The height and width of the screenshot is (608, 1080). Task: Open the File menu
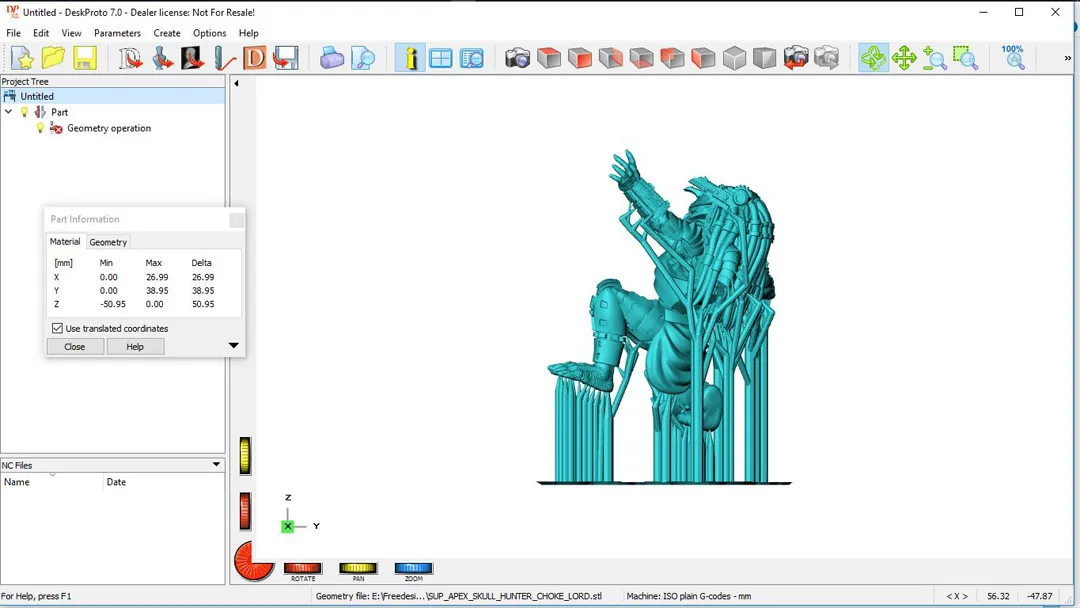[x=13, y=33]
